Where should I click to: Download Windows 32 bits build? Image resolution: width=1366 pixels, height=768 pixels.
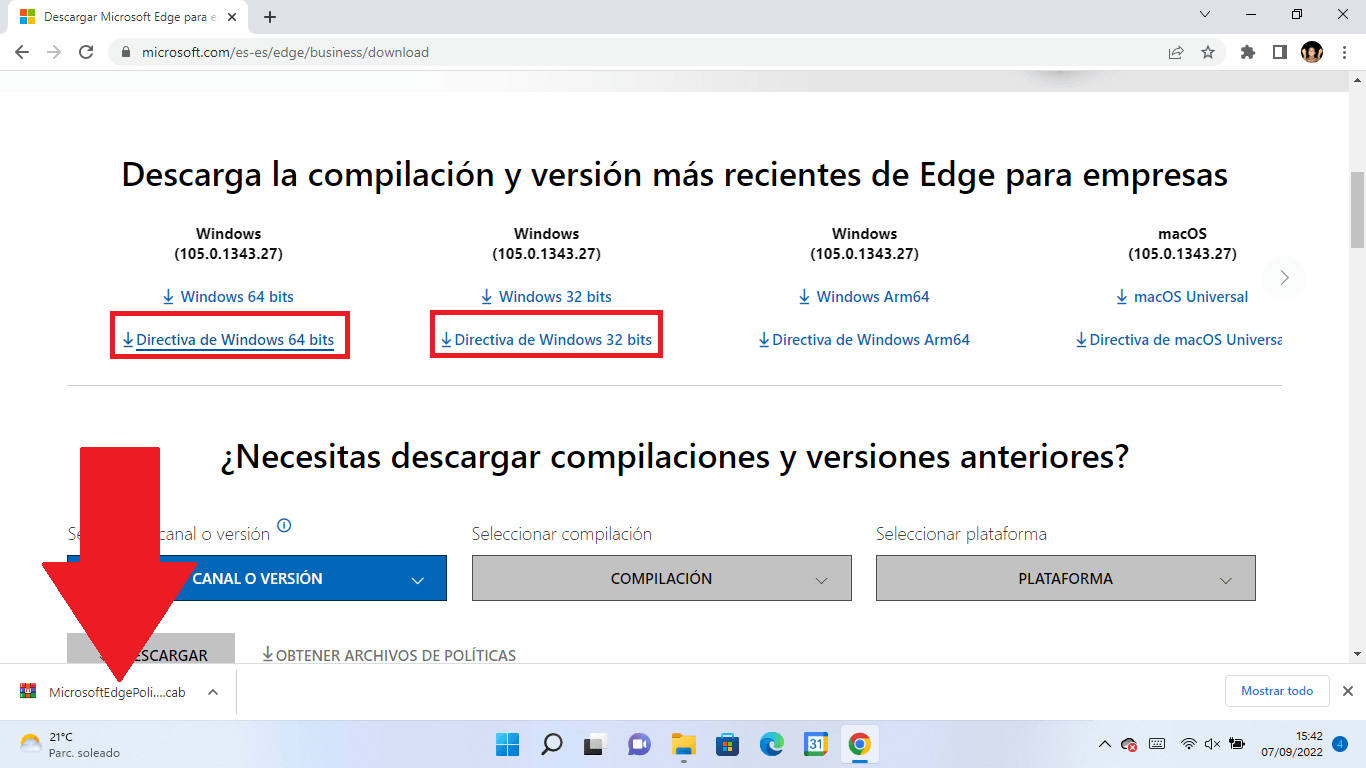[546, 297]
